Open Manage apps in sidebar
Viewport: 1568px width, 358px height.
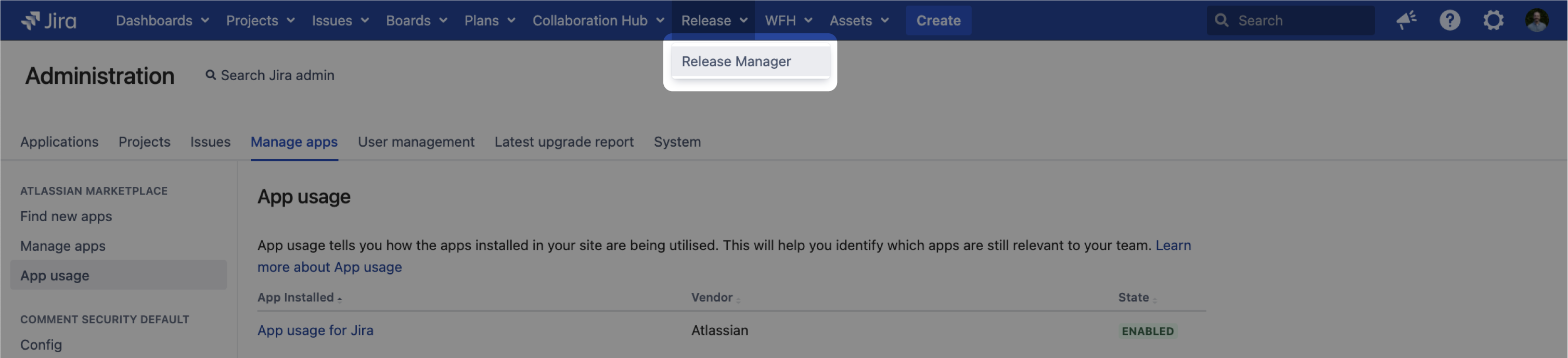tap(63, 247)
